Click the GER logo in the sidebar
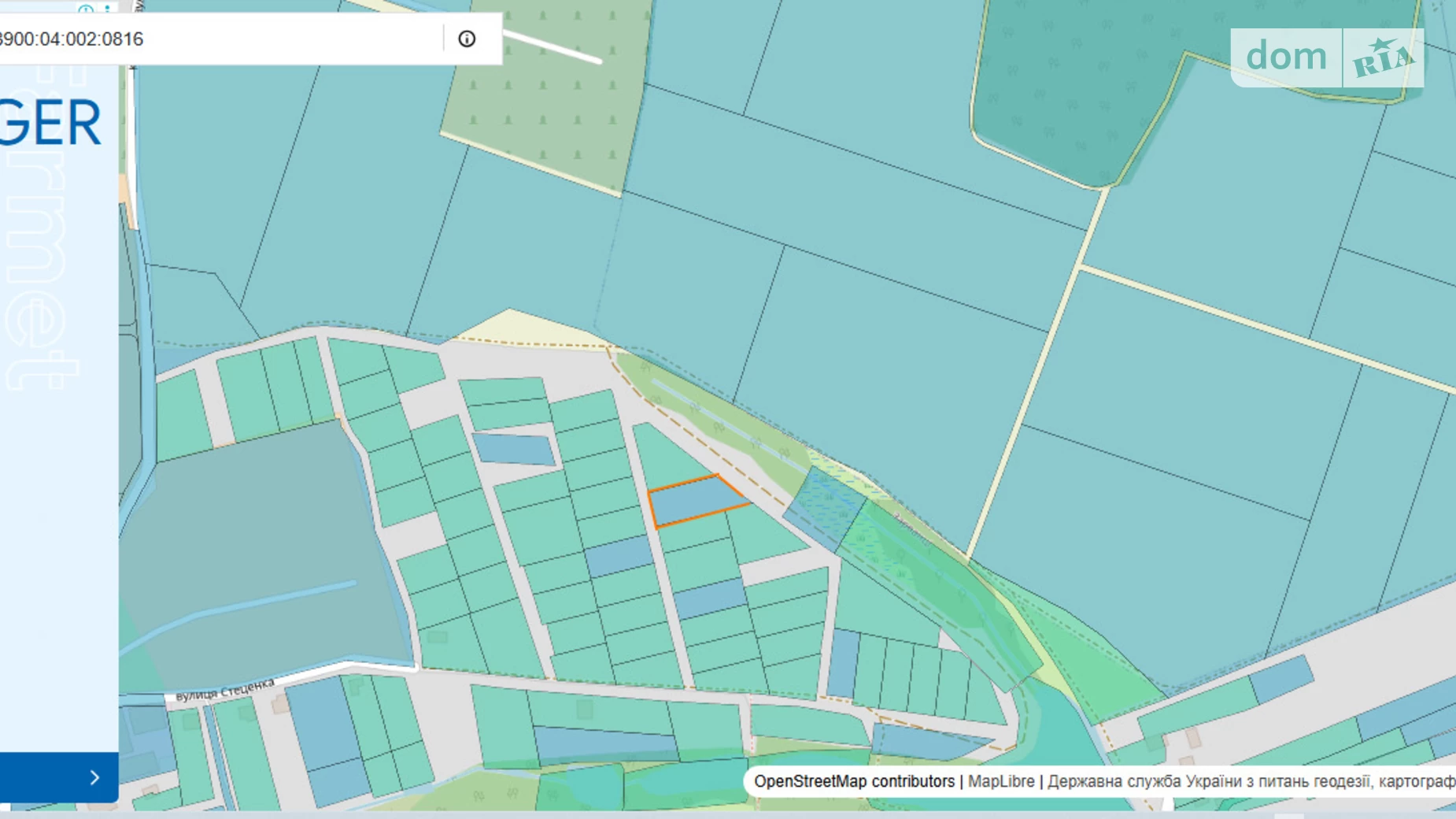This screenshot has width=1456, height=819. (51, 124)
